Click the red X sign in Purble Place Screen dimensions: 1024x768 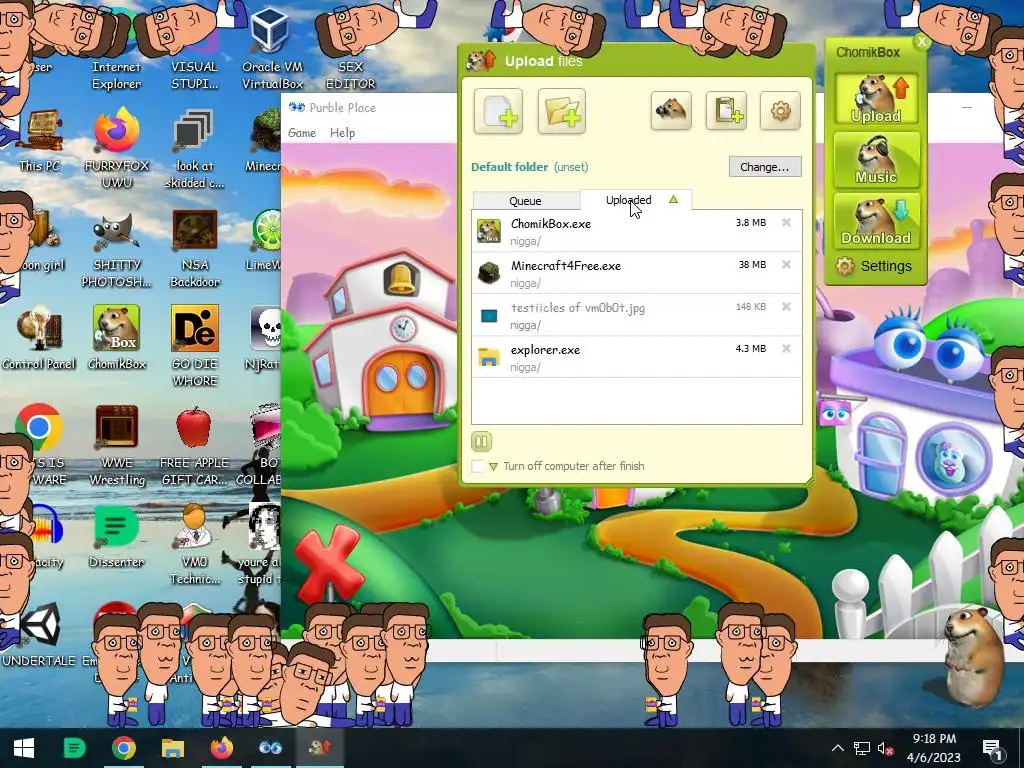pos(328,563)
